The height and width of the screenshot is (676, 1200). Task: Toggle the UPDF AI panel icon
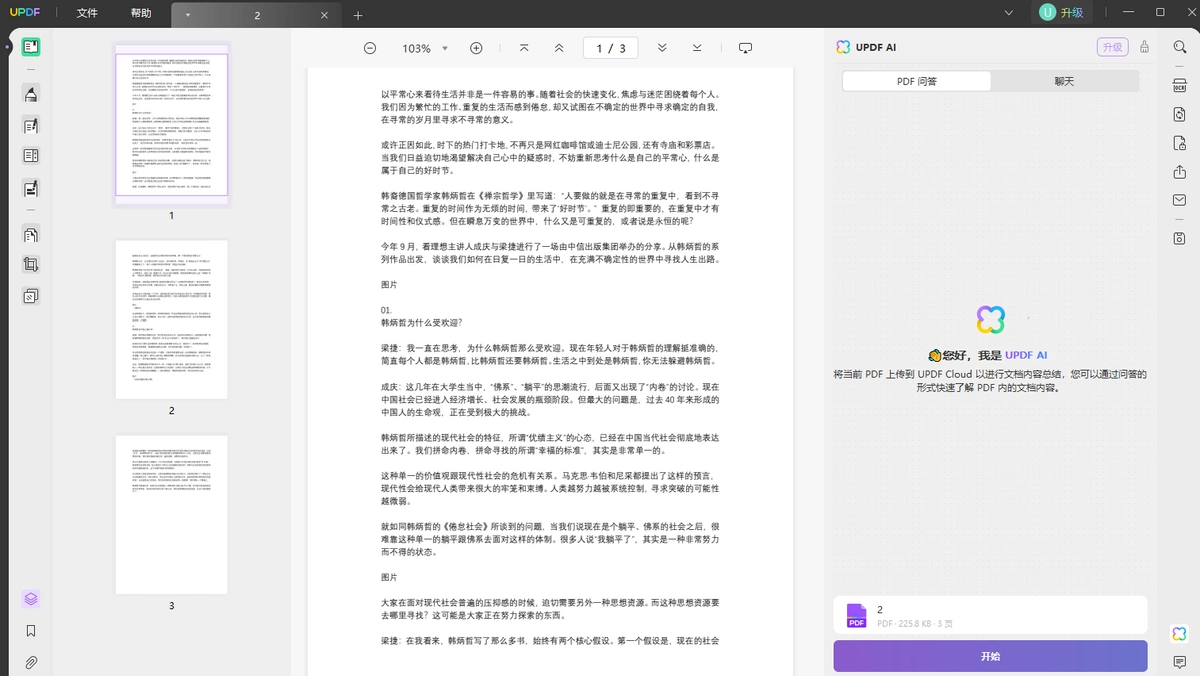(x=1180, y=633)
